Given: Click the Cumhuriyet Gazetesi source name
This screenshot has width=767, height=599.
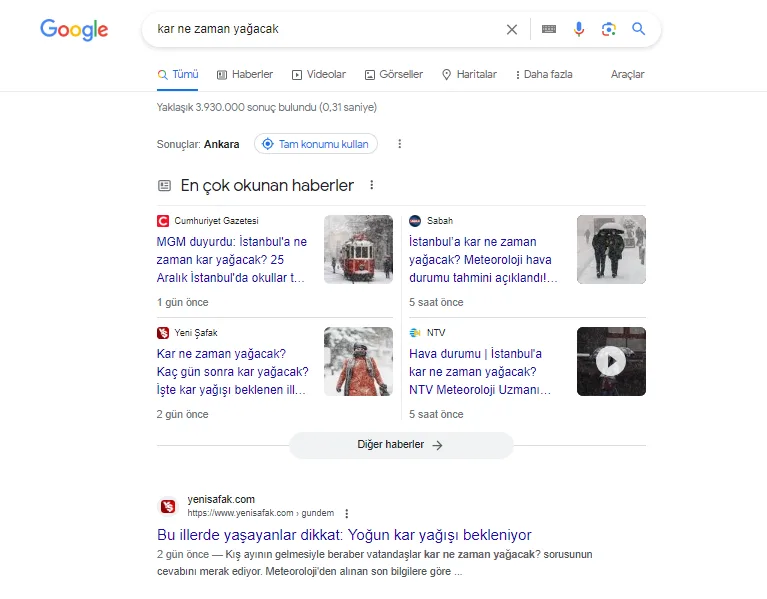Looking at the screenshot, I should coord(216,221).
